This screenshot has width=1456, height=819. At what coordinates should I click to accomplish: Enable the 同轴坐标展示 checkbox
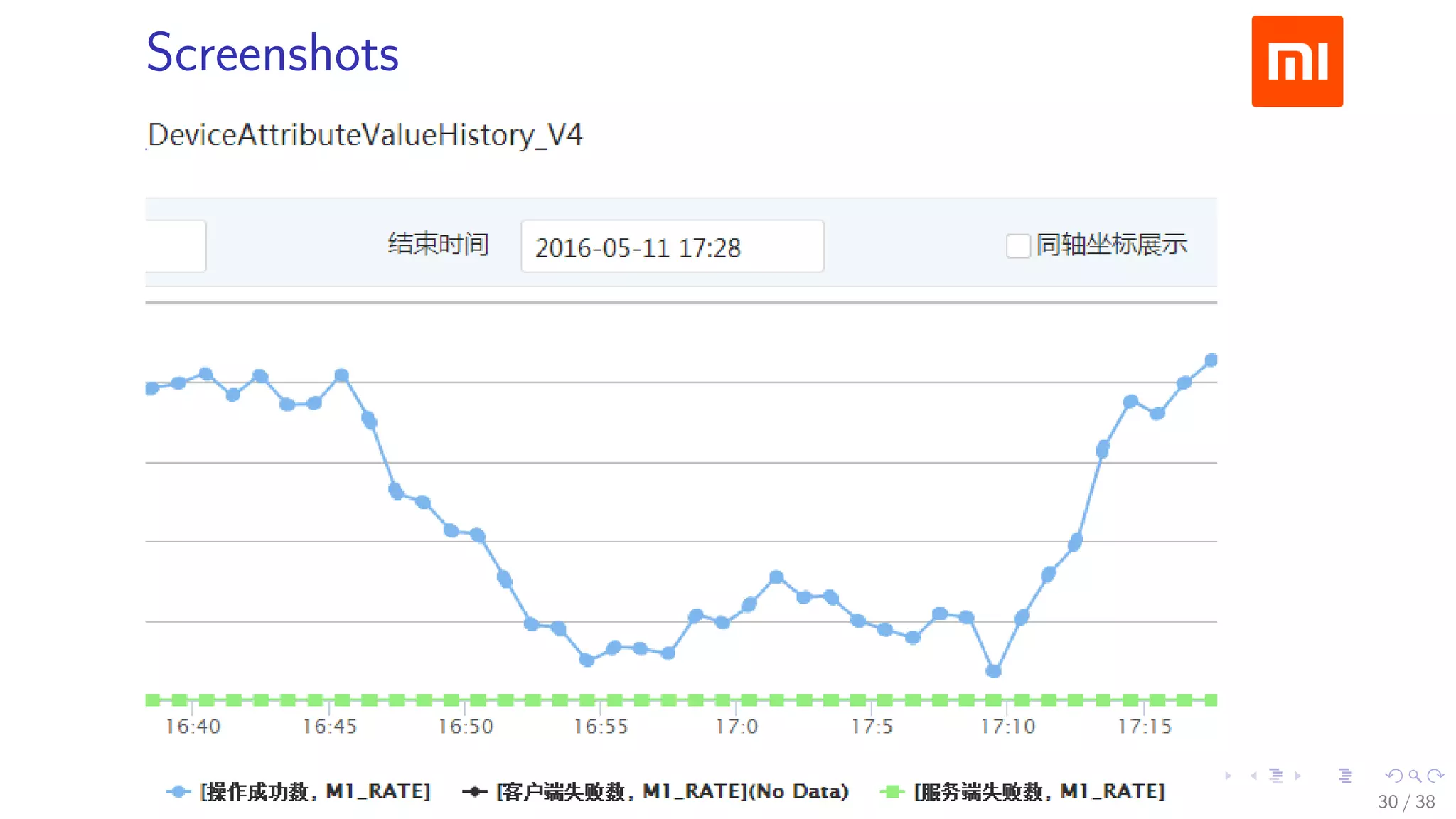(1018, 246)
